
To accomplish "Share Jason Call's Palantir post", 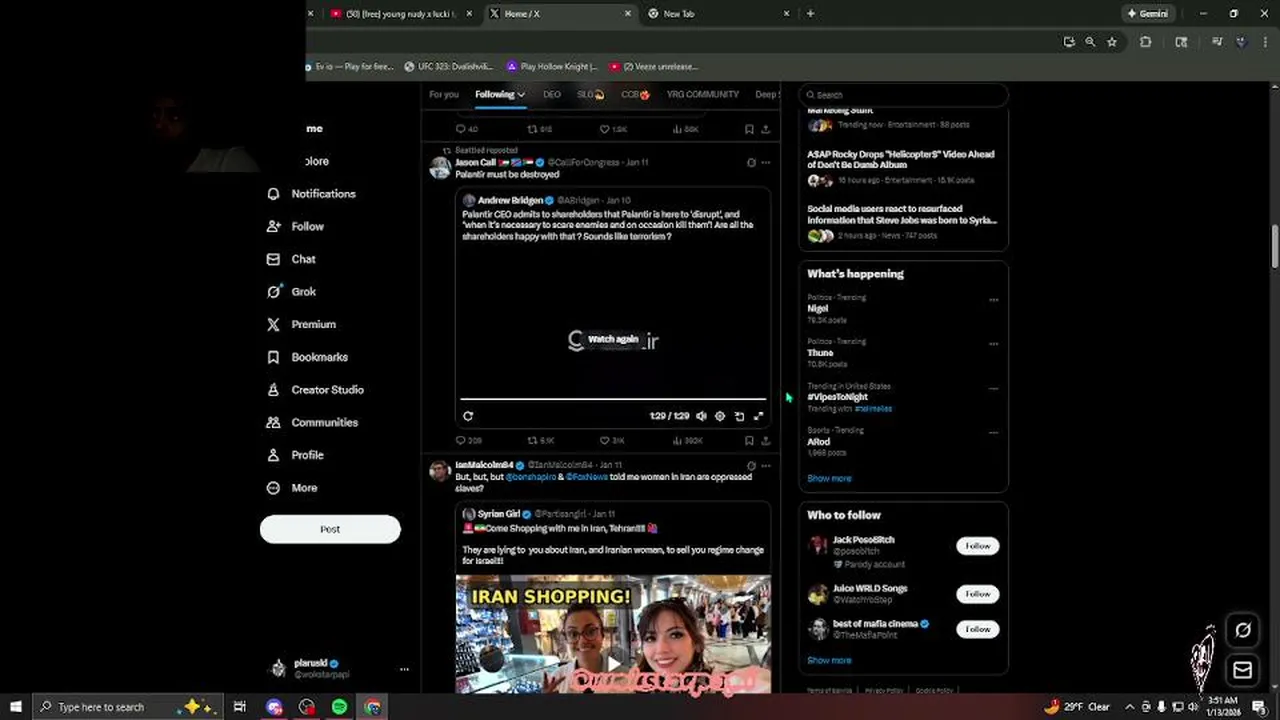I will 766,440.
